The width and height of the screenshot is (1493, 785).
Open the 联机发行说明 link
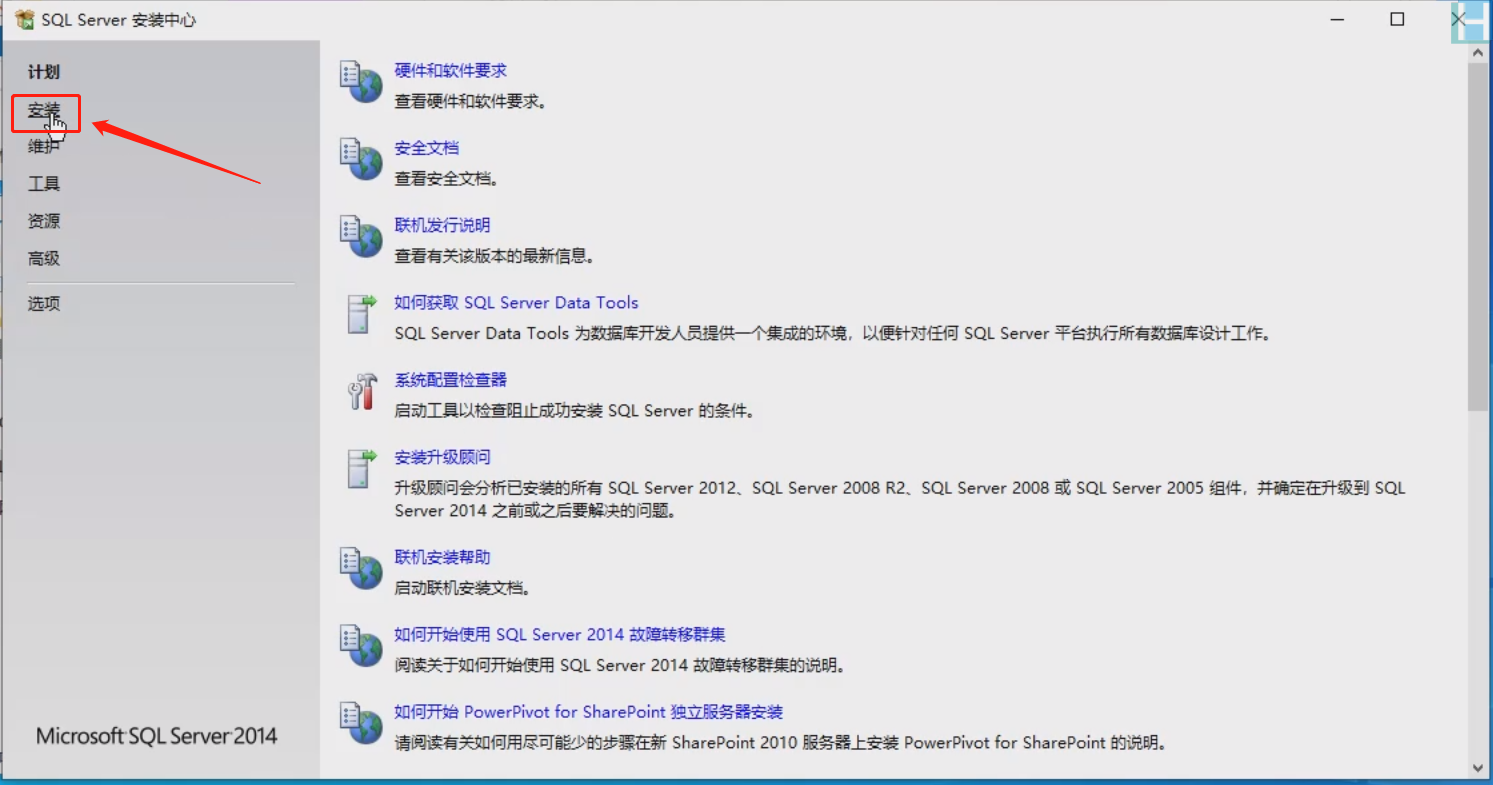point(443,225)
